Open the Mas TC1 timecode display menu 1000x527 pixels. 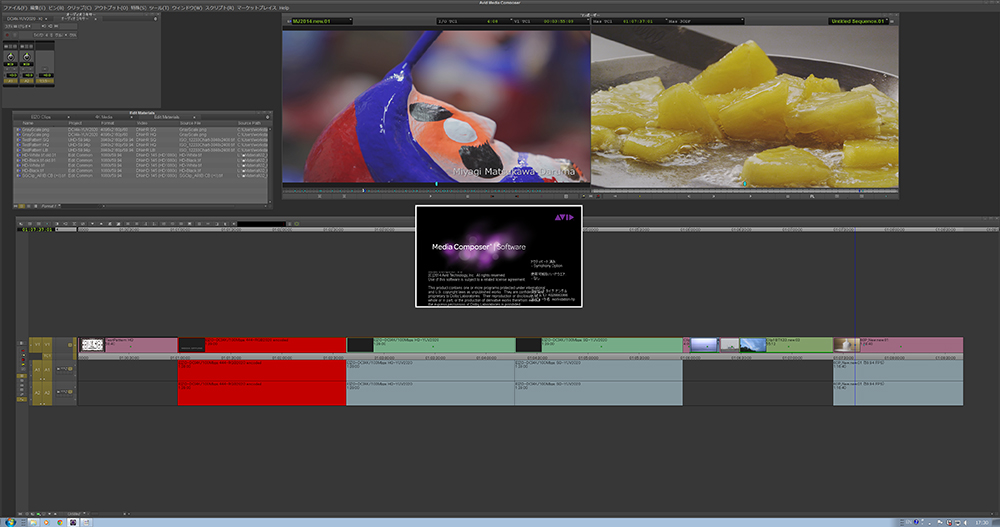[629, 21]
